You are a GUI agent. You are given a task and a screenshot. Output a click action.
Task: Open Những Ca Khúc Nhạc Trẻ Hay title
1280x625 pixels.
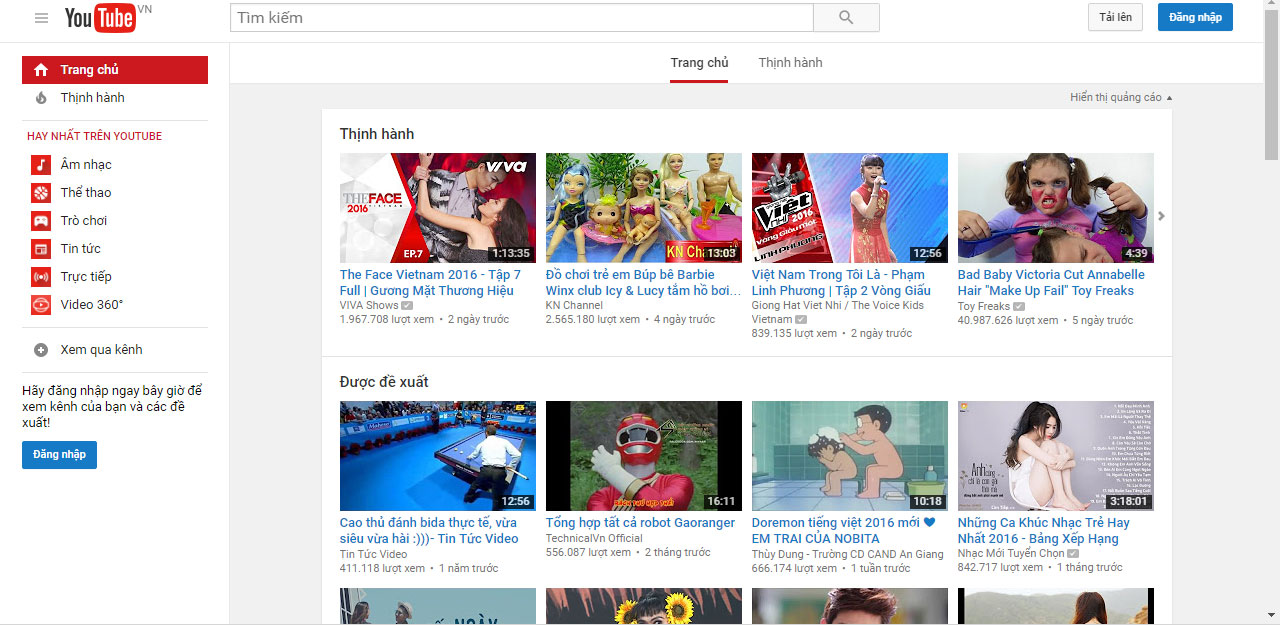coord(1044,531)
